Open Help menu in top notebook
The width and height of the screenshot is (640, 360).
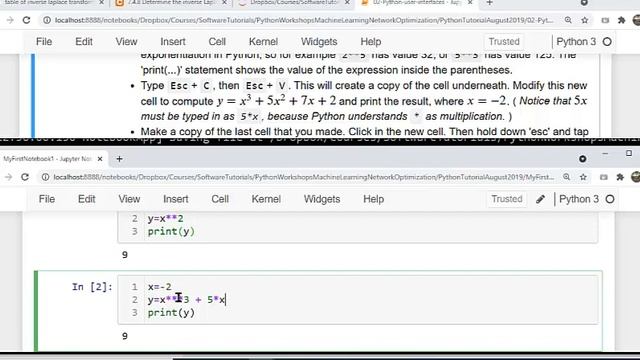(371, 42)
